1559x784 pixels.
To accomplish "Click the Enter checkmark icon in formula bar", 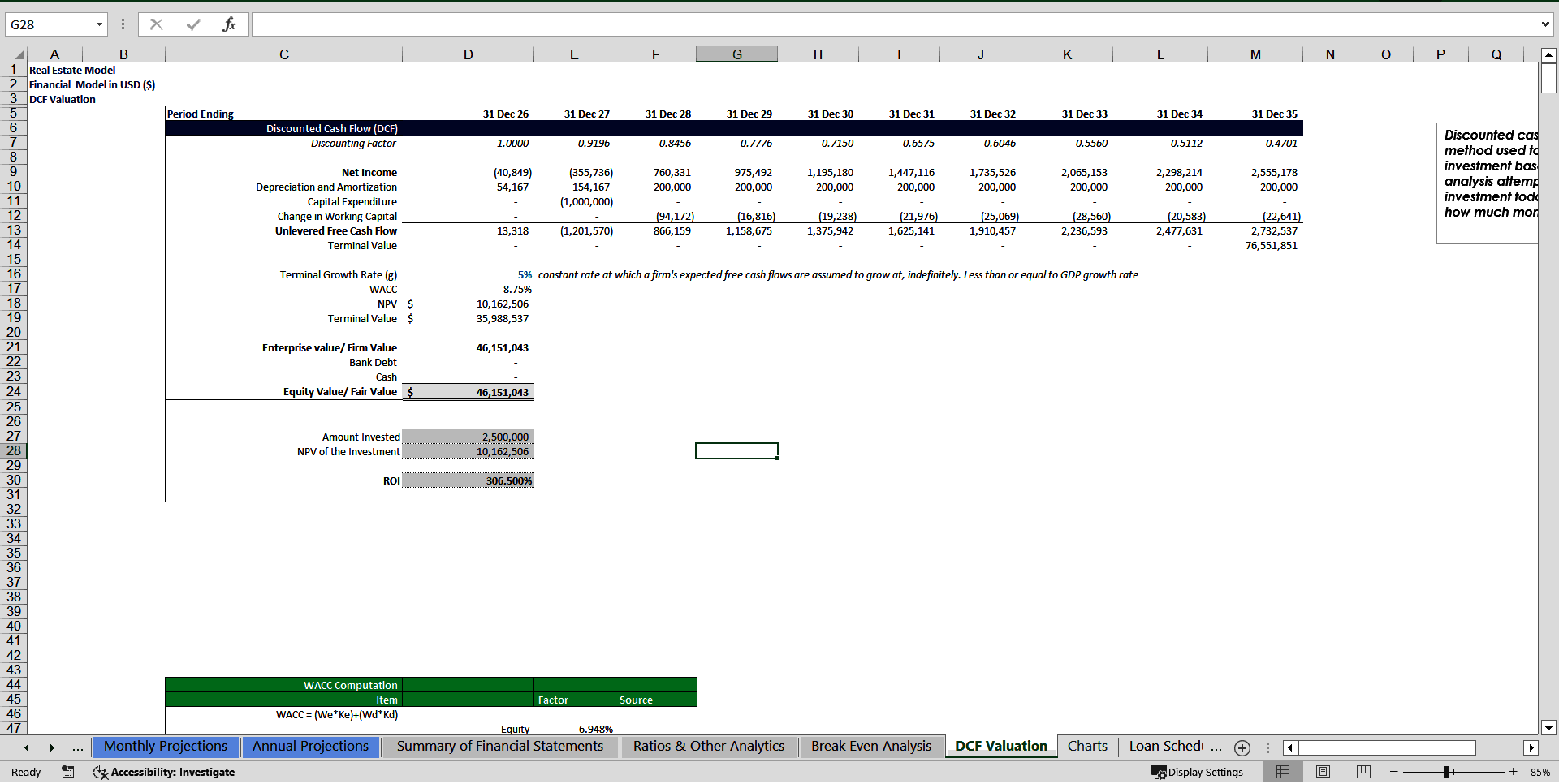I will pos(193,24).
